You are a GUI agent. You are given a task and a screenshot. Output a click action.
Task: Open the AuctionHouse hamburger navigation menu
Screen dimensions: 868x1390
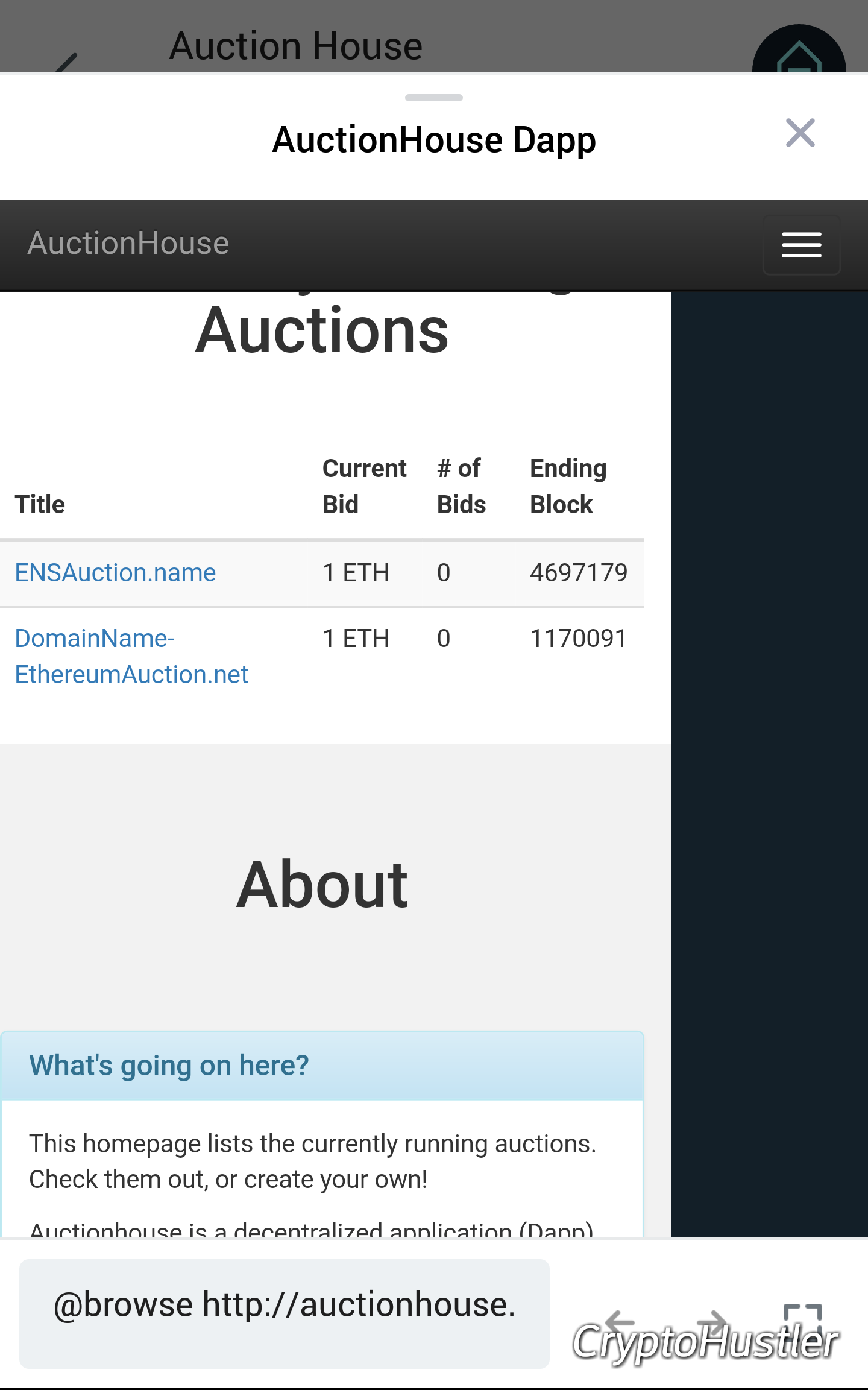click(x=801, y=244)
